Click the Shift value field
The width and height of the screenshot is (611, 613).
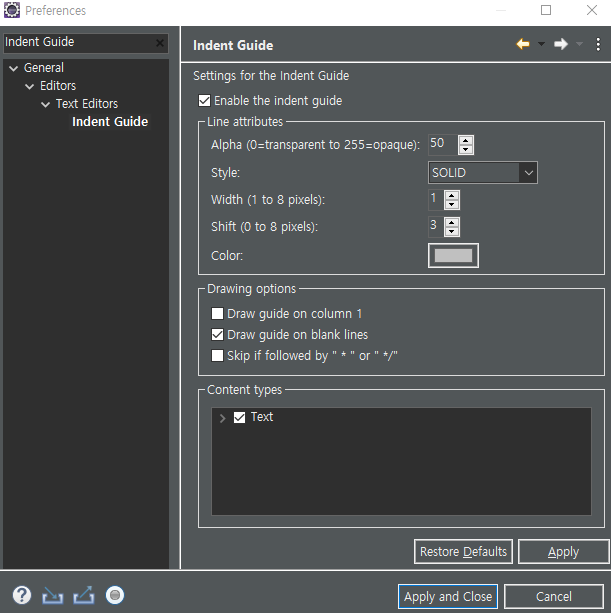(435, 226)
